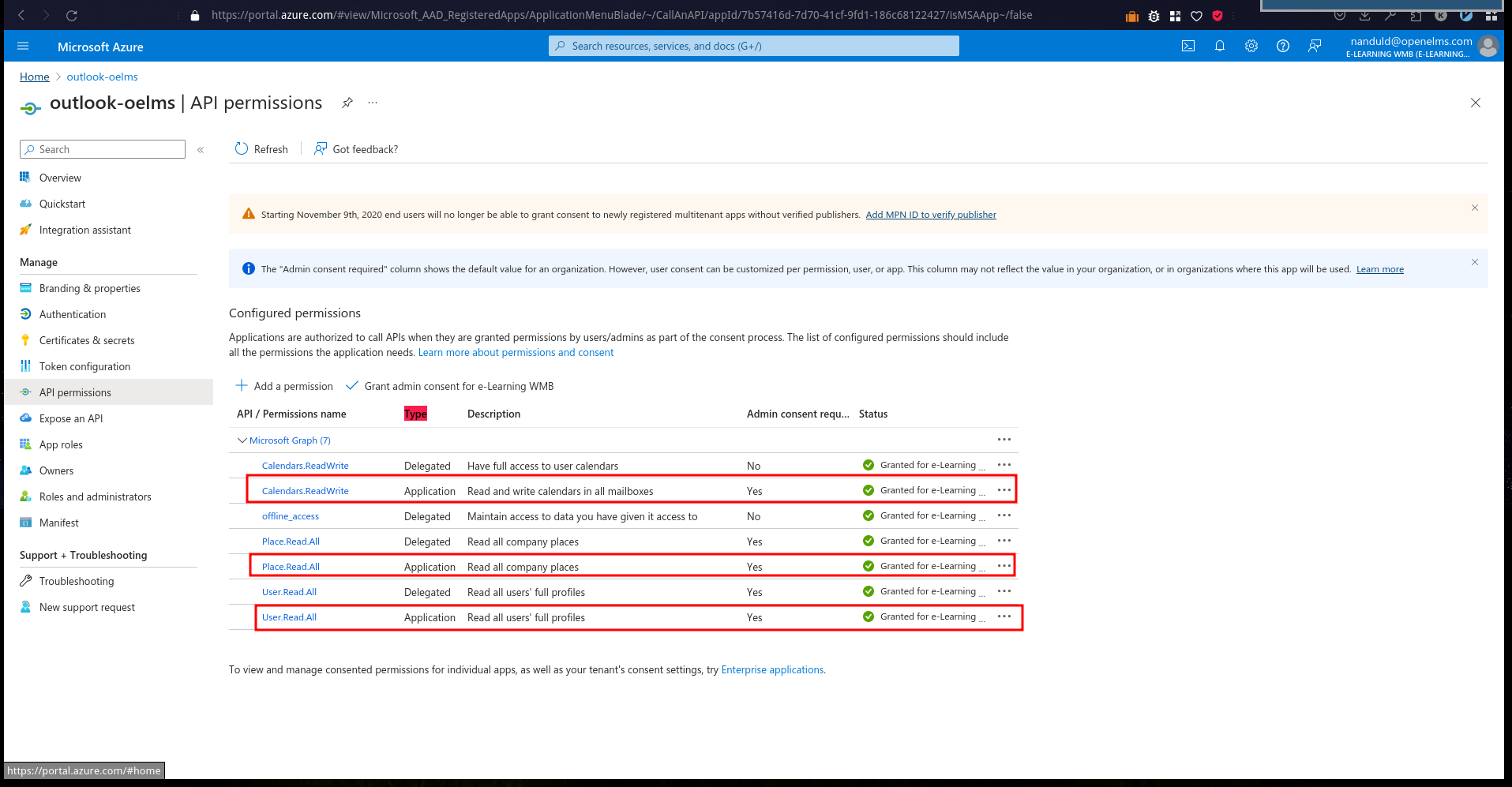This screenshot has width=1512, height=787.
Task: Open the ellipsis menu for Microsoft Graph row
Action: (1004, 440)
